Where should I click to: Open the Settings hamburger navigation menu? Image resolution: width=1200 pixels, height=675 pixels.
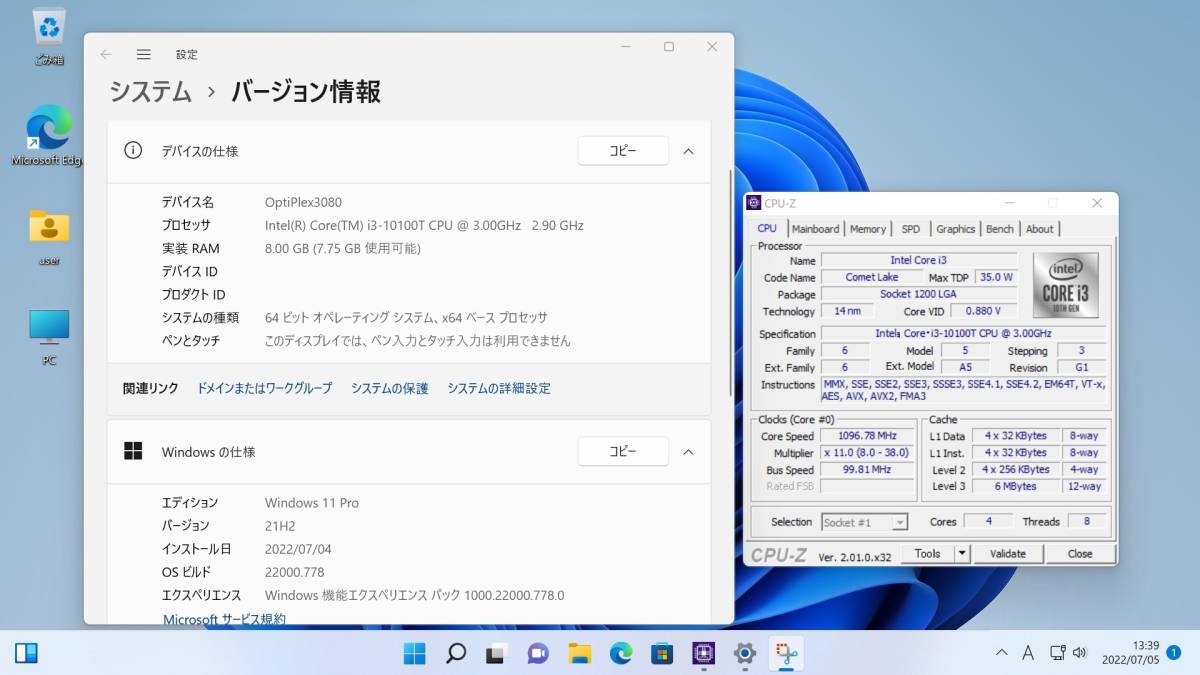(x=144, y=54)
